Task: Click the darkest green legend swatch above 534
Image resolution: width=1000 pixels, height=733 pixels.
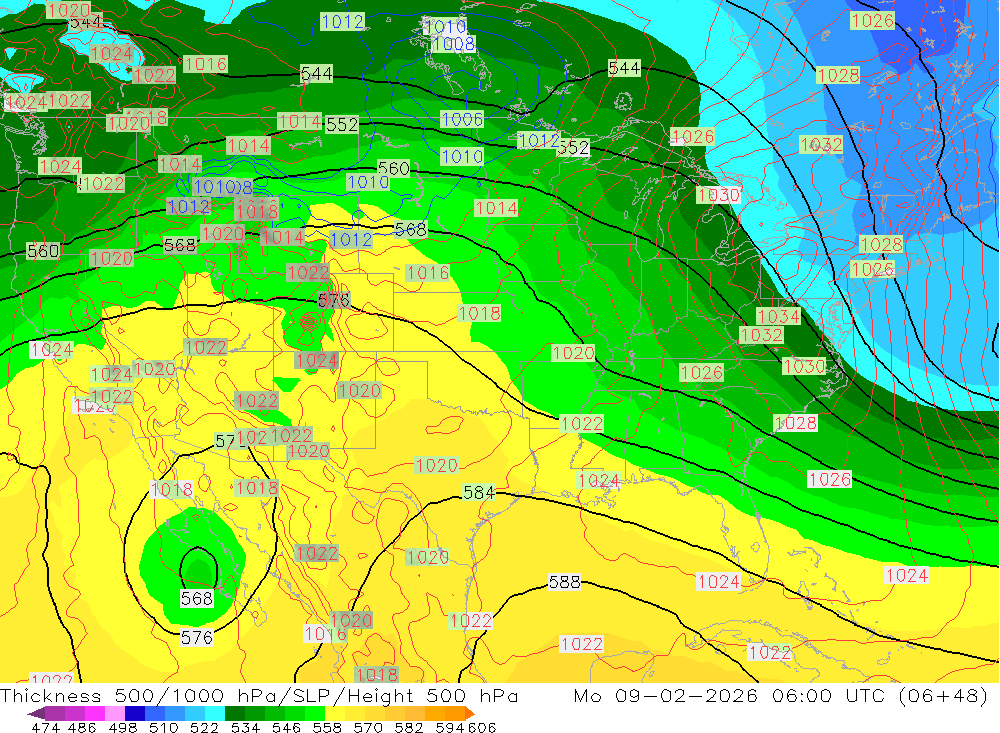Action: 235,713
